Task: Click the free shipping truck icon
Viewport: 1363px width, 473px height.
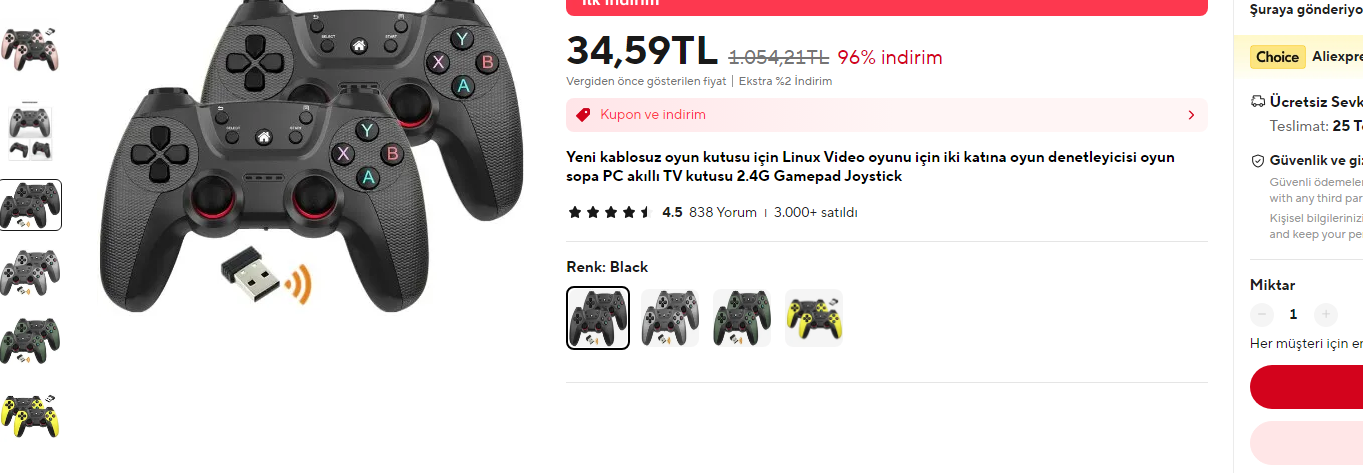Action: tap(1258, 102)
